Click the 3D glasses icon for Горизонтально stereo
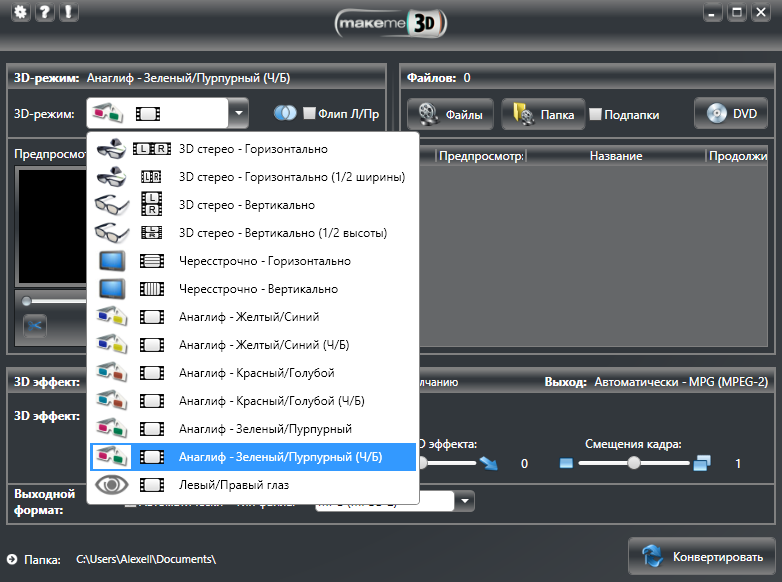The height and width of the screenshot is (582, 782). tap(111, 149)
